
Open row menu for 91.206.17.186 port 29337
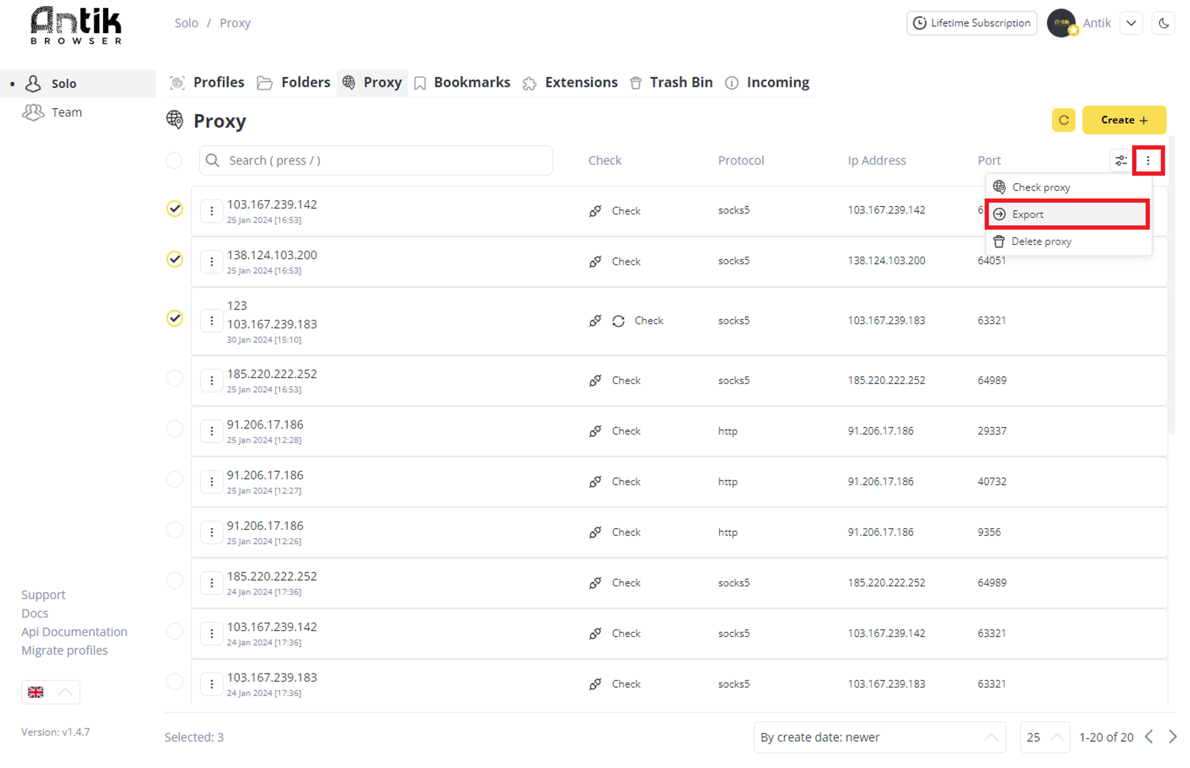point(212,431)
